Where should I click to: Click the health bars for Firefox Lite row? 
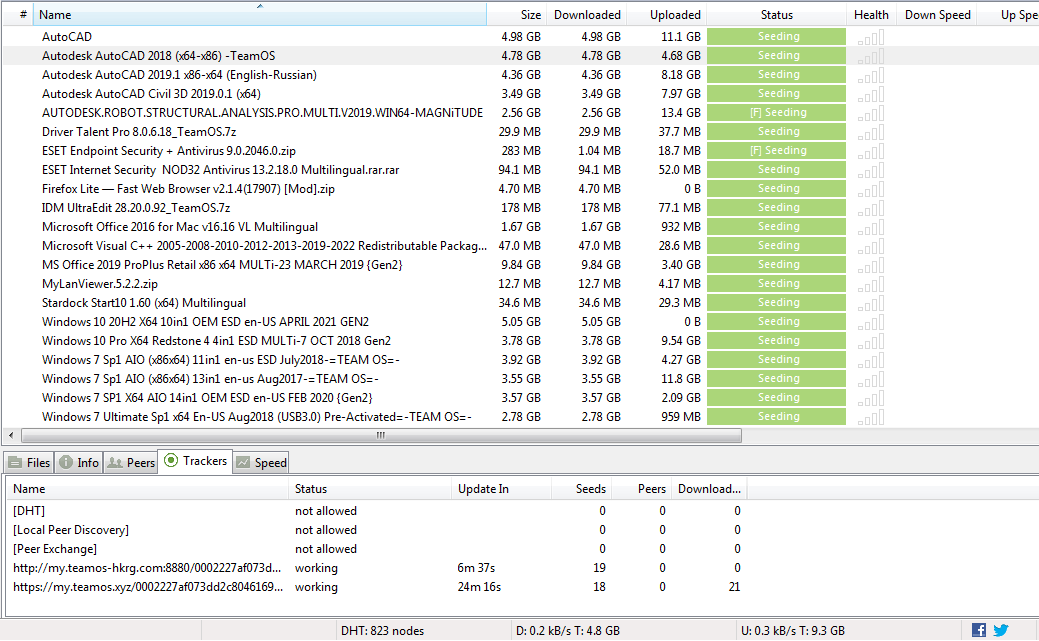871,190
